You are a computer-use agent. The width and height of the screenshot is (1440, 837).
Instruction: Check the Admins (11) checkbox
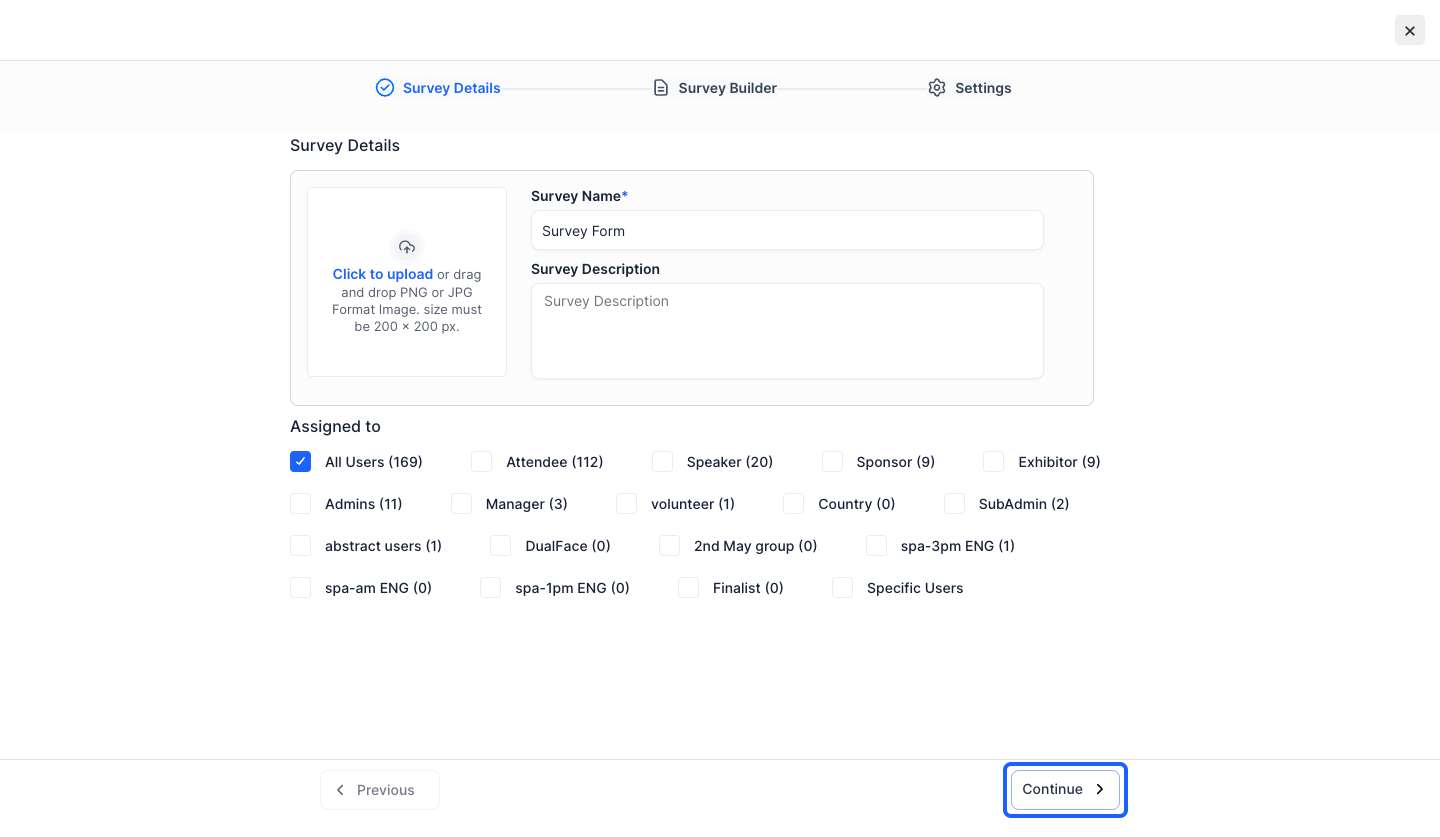coord(301,504)
